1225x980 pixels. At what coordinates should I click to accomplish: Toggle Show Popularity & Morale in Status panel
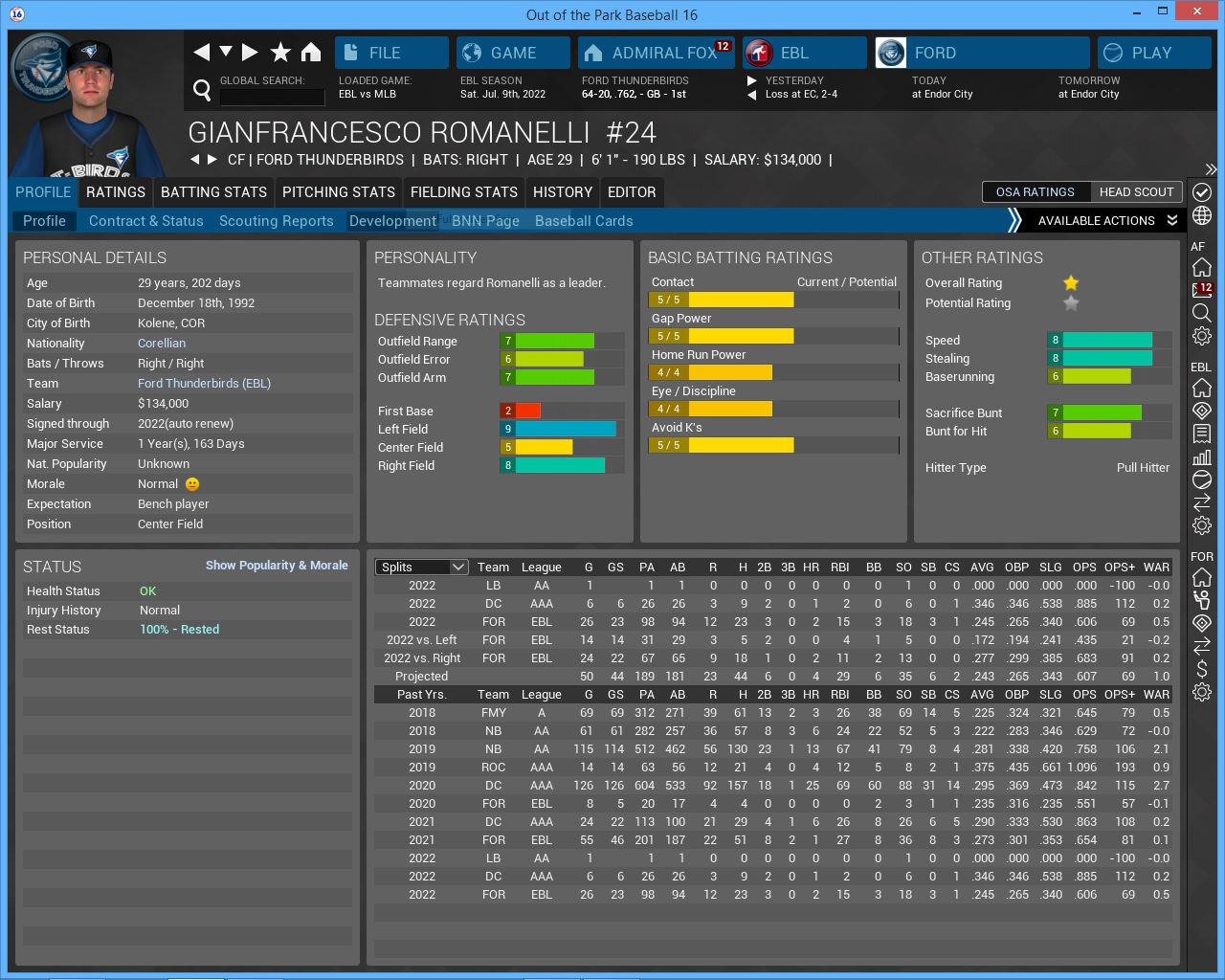pos(277,566)
